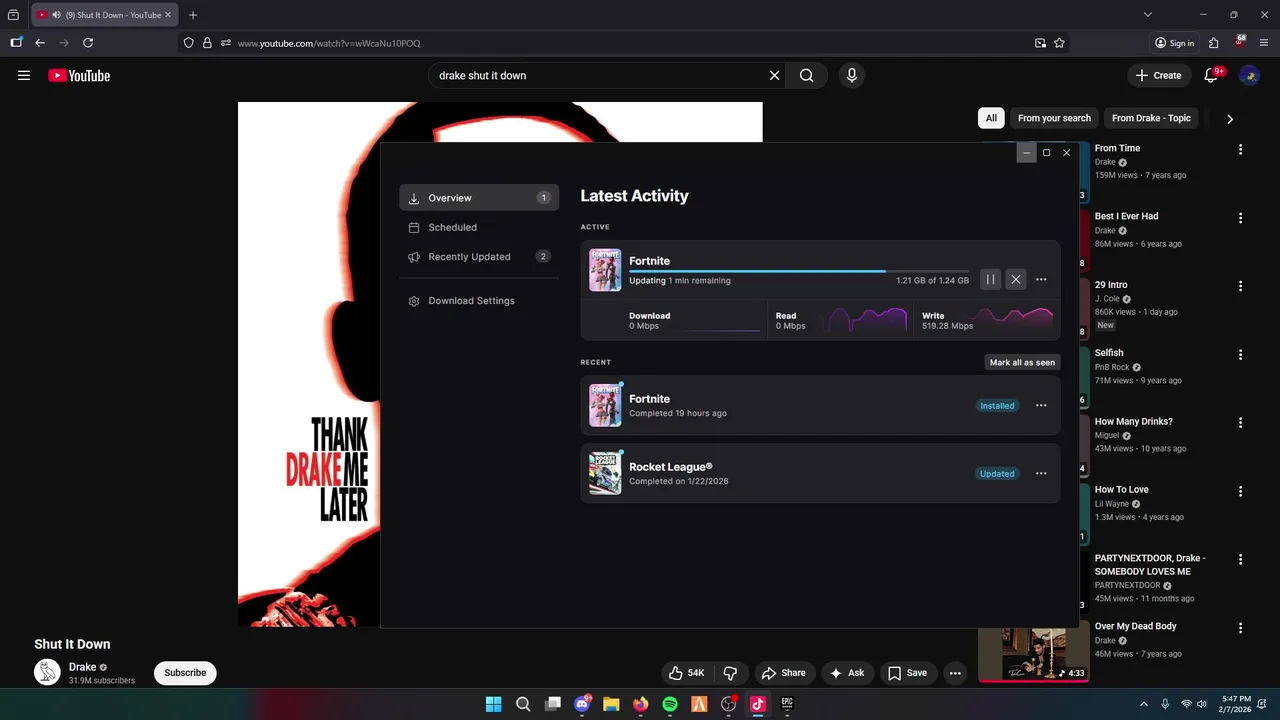Open the 29 Intro video by J. Cole
Viewport: 1280px width, 720px height.
pos(1111,285)
